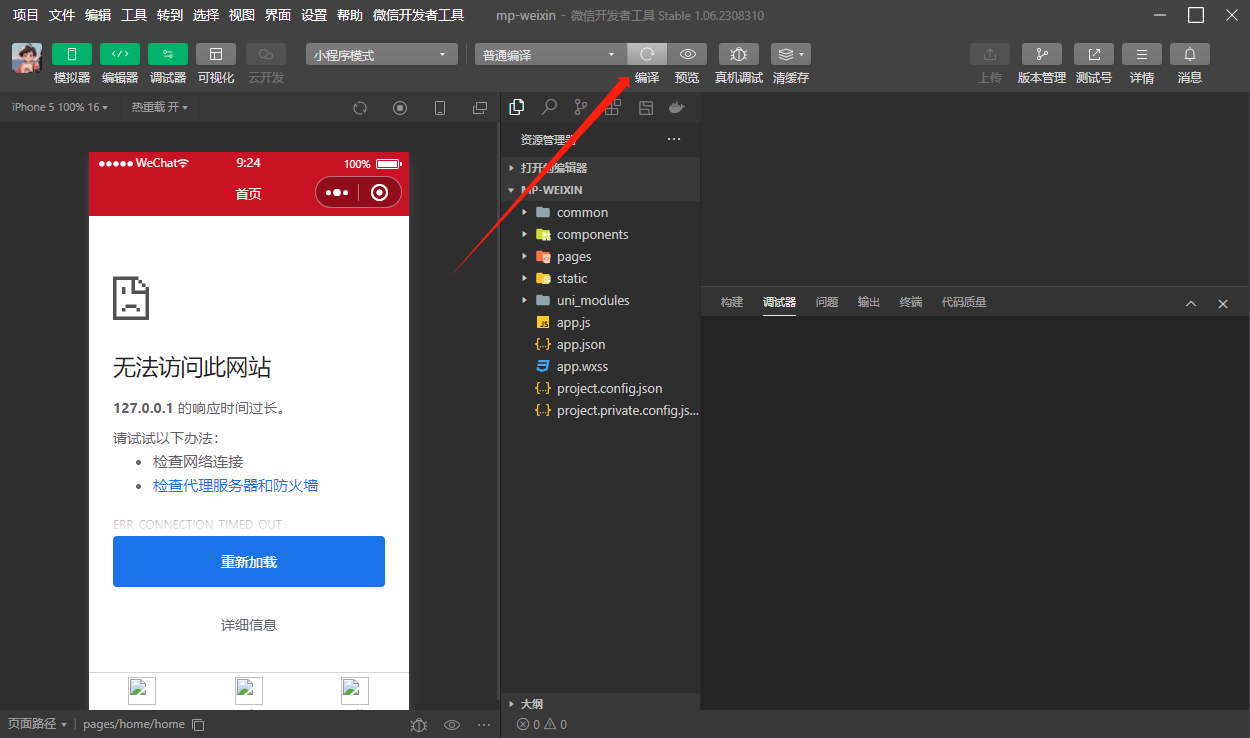This screenshot has width=1250, height=738.
Task: Collapse the MP-WEIXIN project root
Action: pyautogui.click(x=600, y=190)
